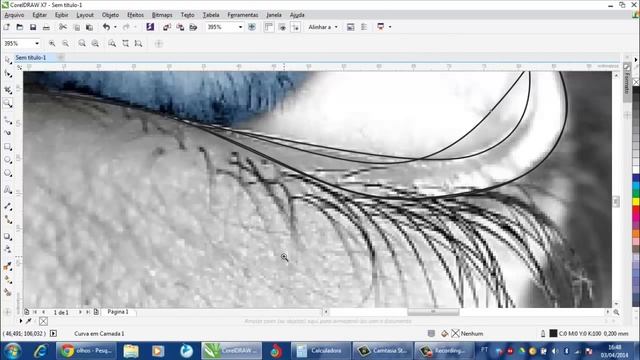The image size is (640, 360).
Task: Open the standard toolbar zoom level dropdown
Action: click(x=240, y=27)
